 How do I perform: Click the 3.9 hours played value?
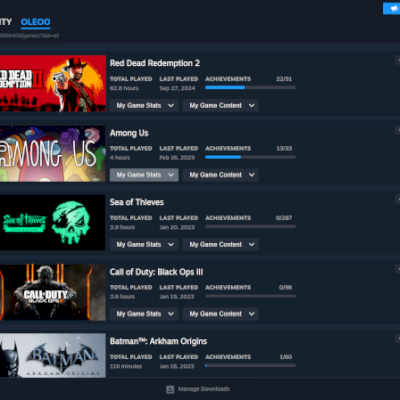[x=122, y=227]
